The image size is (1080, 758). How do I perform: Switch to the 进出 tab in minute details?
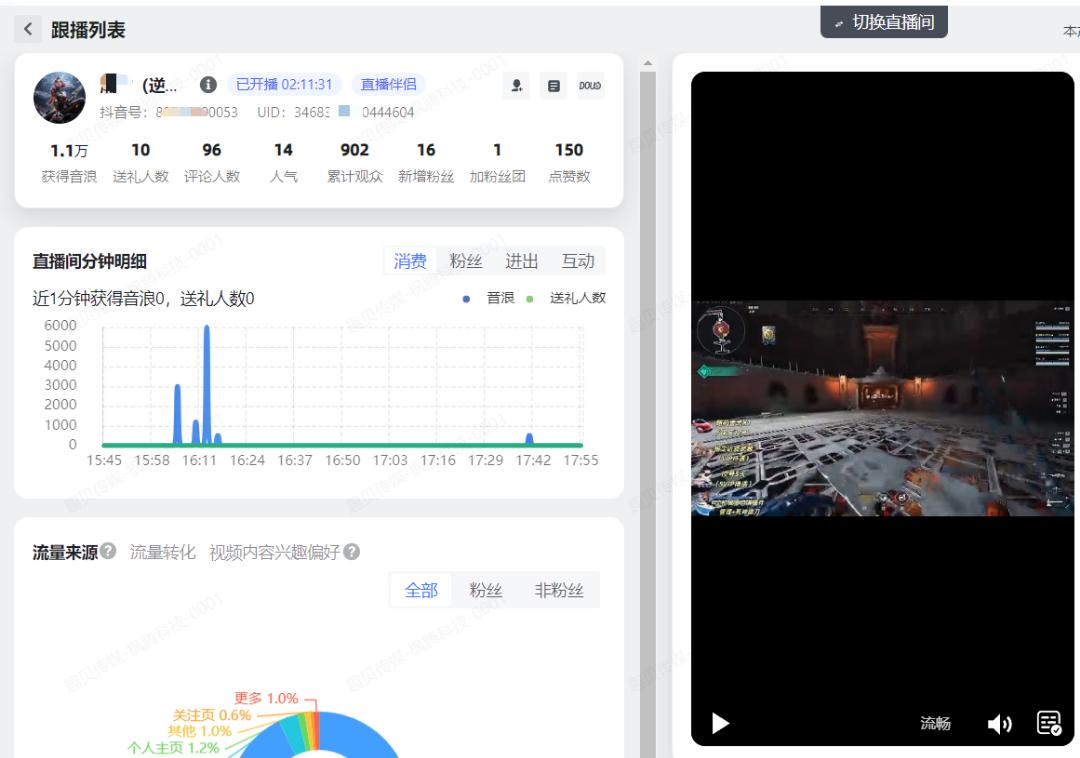(521, 261)
